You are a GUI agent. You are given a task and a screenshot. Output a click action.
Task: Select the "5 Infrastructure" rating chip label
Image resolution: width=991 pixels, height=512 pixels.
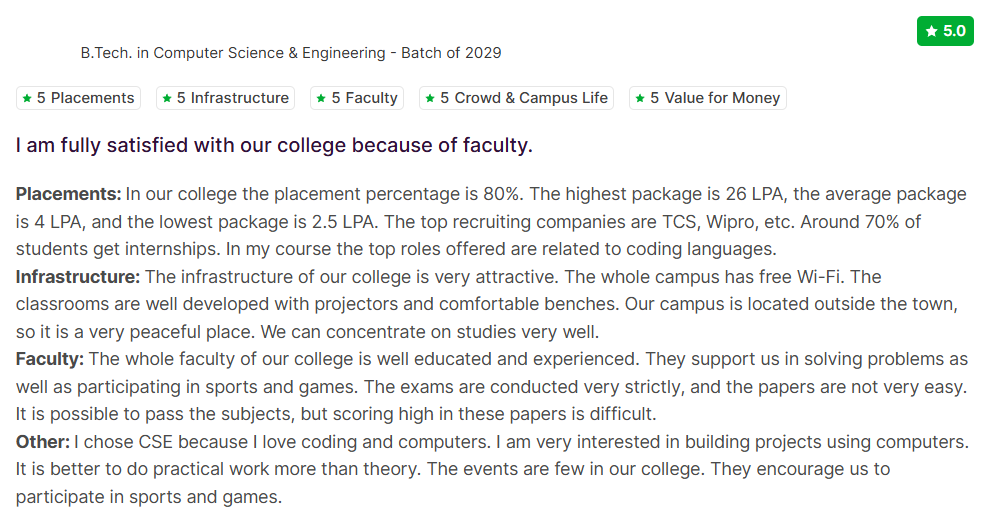tap(233, 98)
